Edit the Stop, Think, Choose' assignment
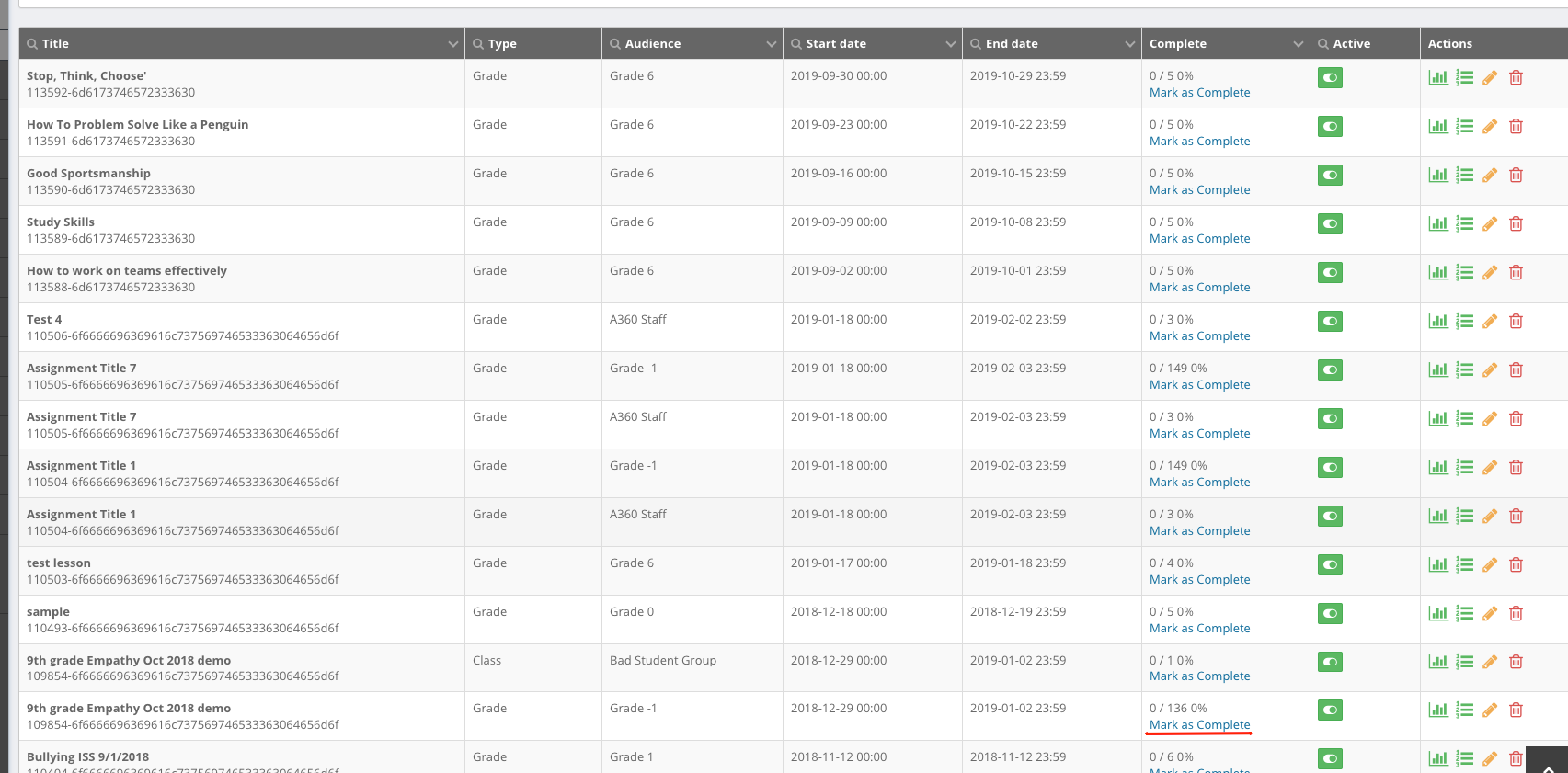 [x=1490, y=78]
